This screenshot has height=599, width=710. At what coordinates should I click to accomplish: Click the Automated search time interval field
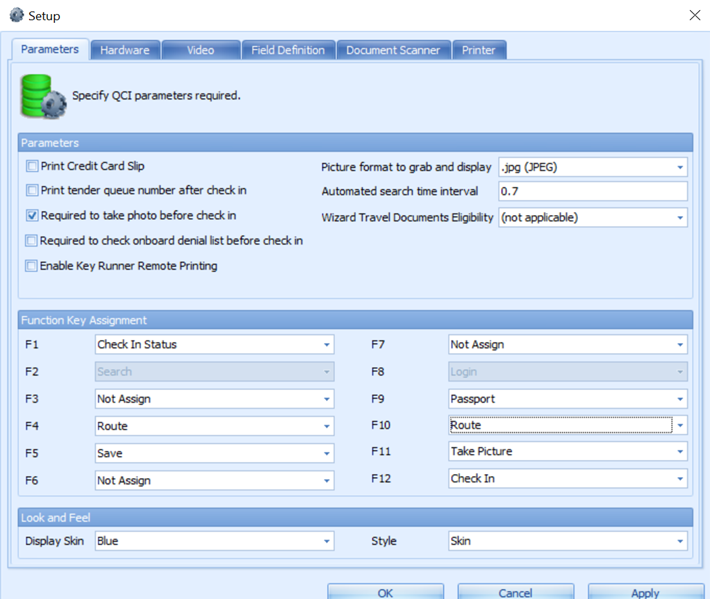[593, 191]
